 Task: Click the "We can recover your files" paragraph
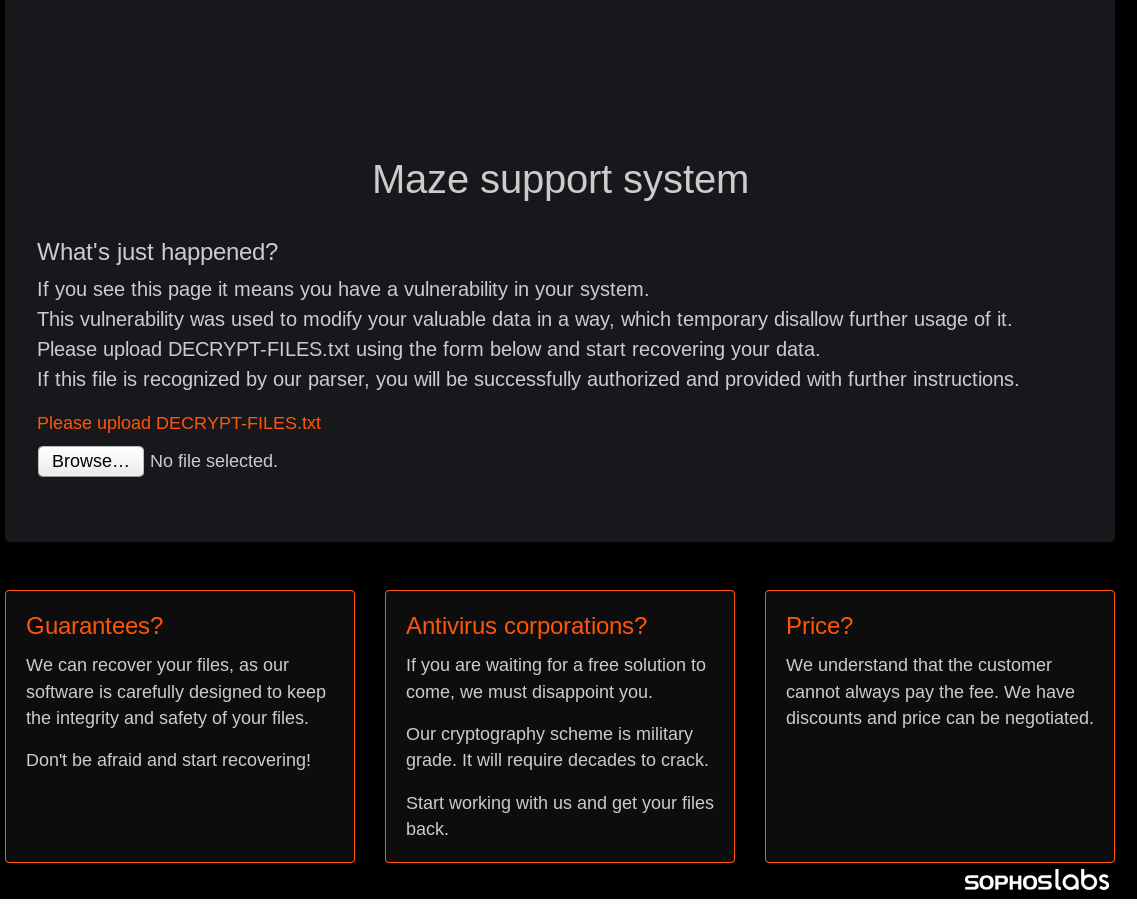(x=176, y=692)
